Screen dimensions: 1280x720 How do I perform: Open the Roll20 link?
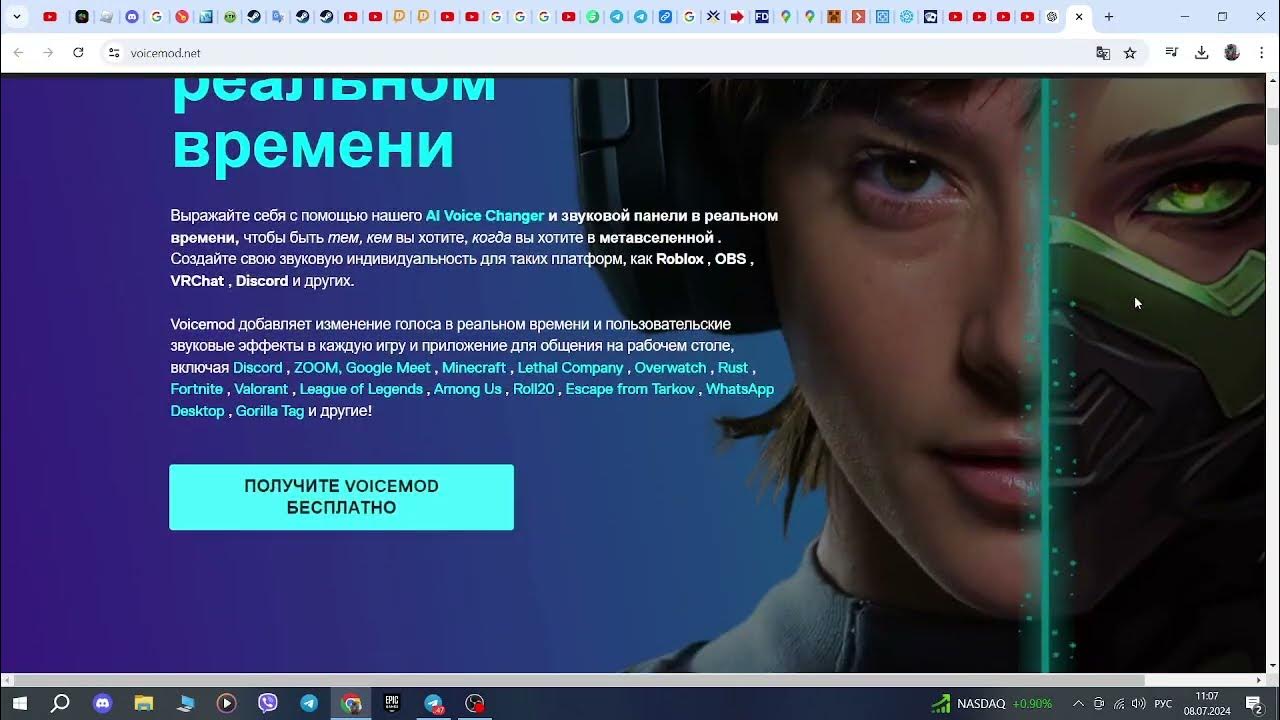(x=533, y=389)
